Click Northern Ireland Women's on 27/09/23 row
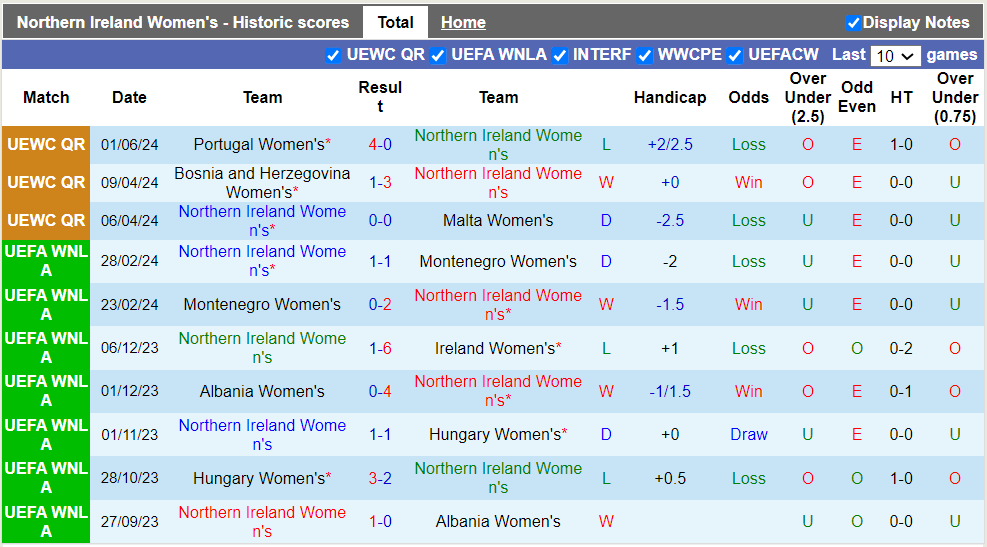 (262, 522)
